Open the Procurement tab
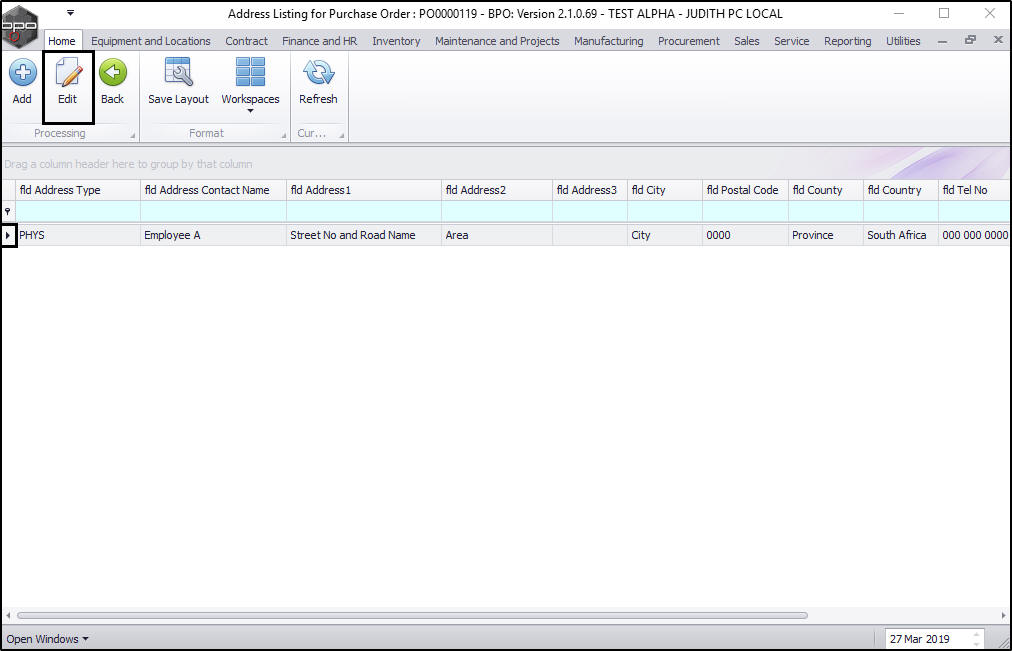Viewport: 1012px width, 651px height. [689, 41]
